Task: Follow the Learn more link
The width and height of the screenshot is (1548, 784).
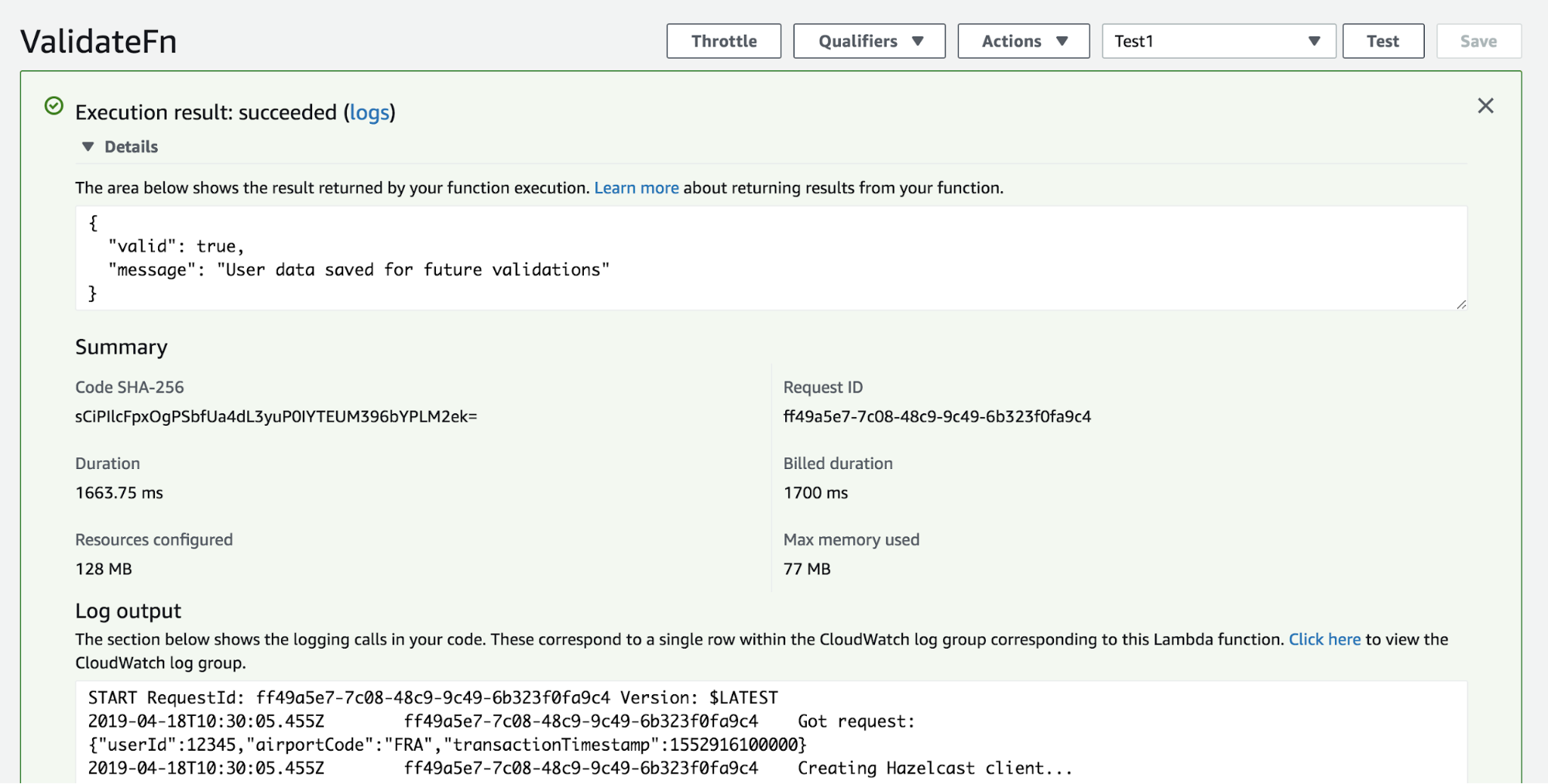Action: 636,188
